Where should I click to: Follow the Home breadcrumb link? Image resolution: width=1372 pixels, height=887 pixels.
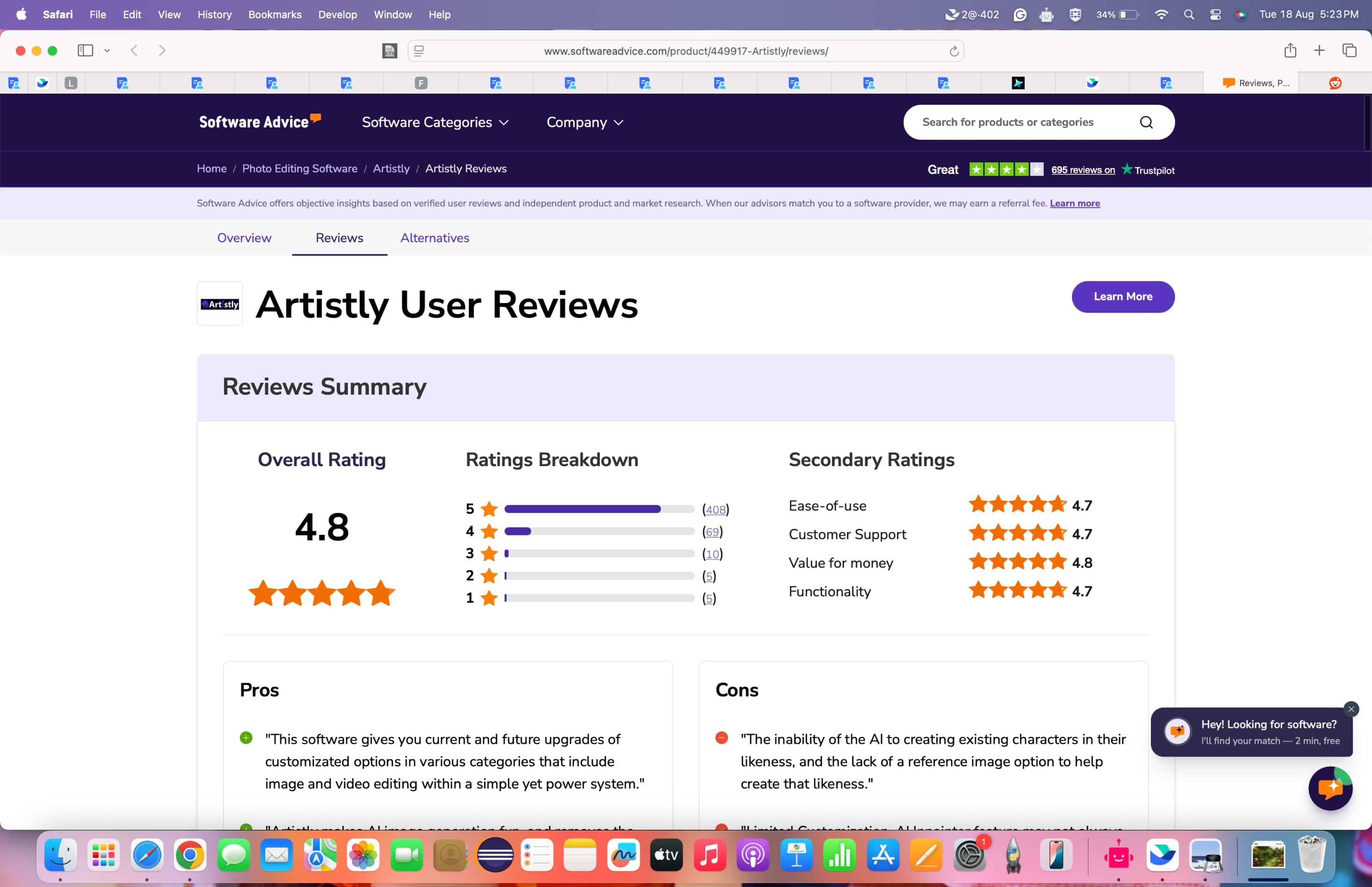point(211,169)
